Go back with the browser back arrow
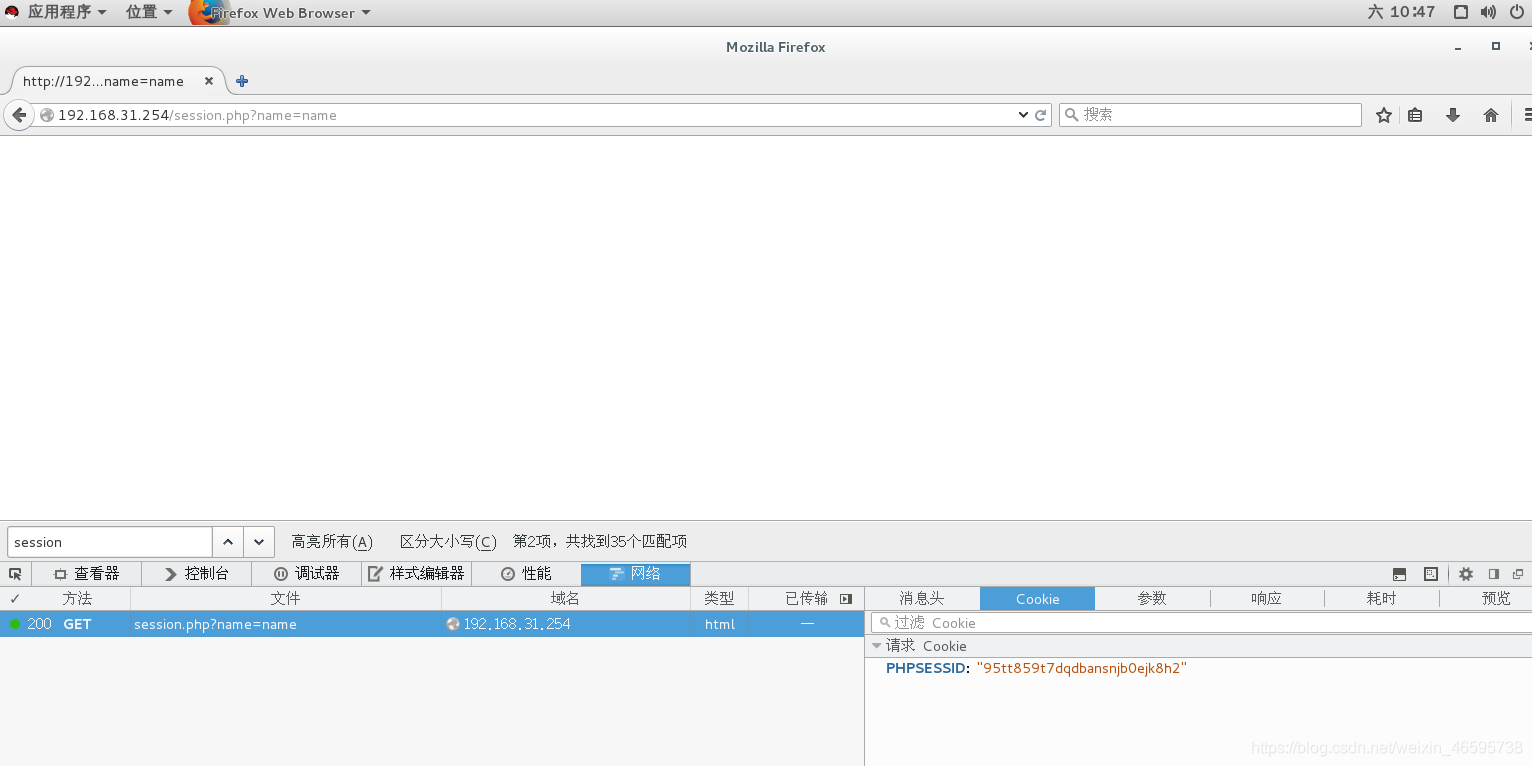1532x766 pixels. point(18,115)
